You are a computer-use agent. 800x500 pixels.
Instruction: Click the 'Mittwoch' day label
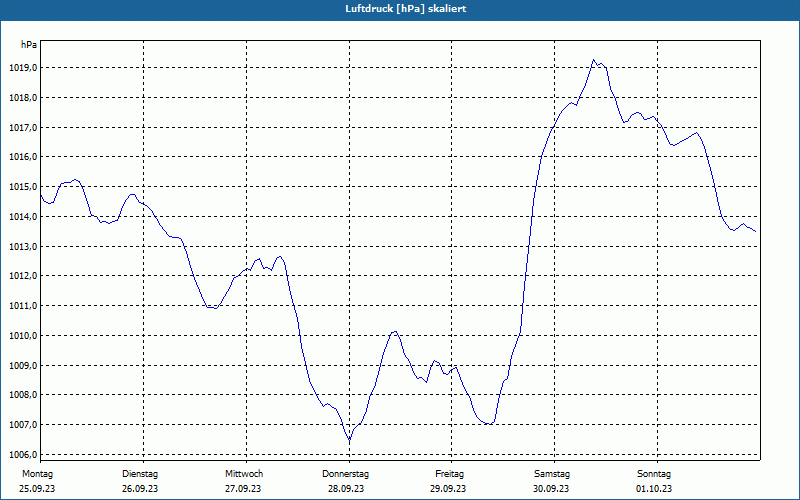coord(244,474)
